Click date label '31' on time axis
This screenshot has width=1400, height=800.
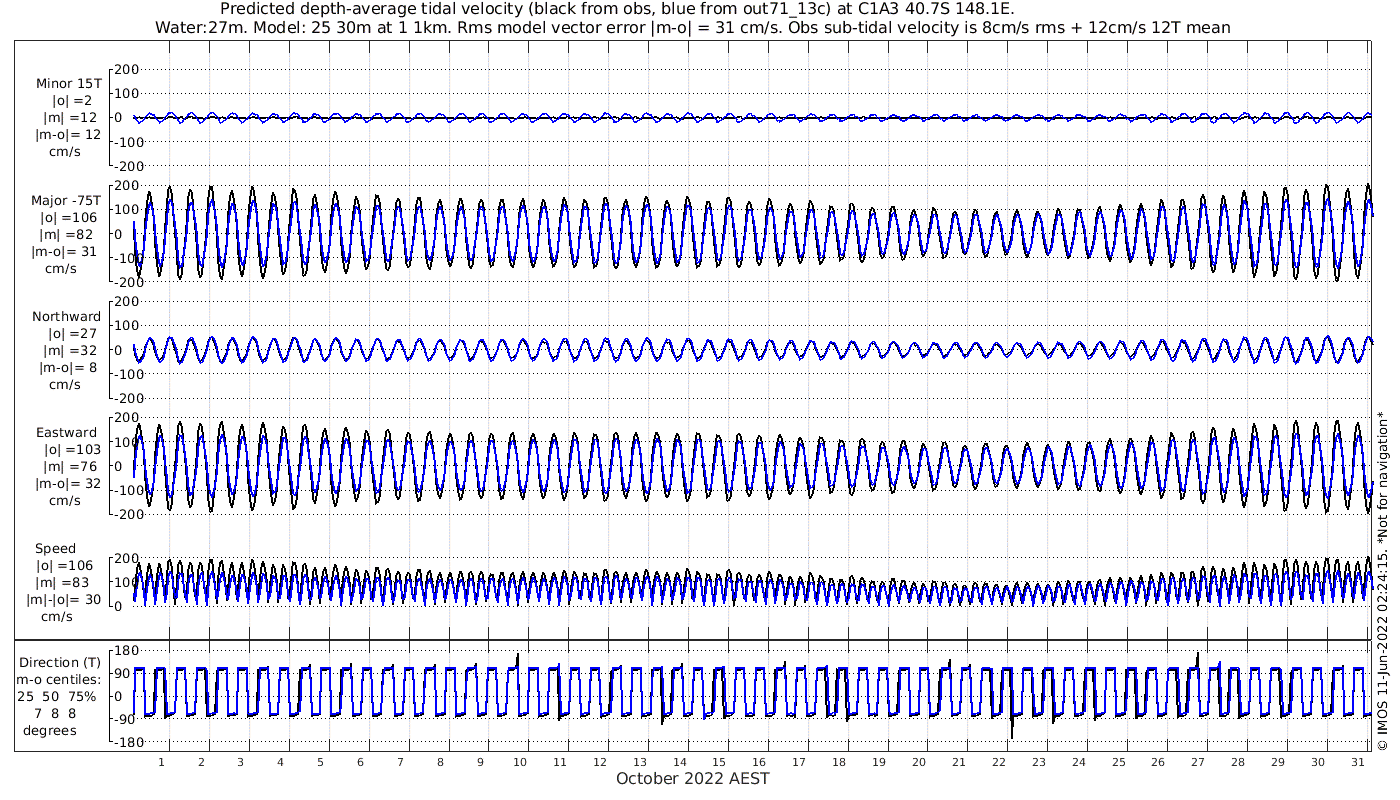click(1357, 762)
